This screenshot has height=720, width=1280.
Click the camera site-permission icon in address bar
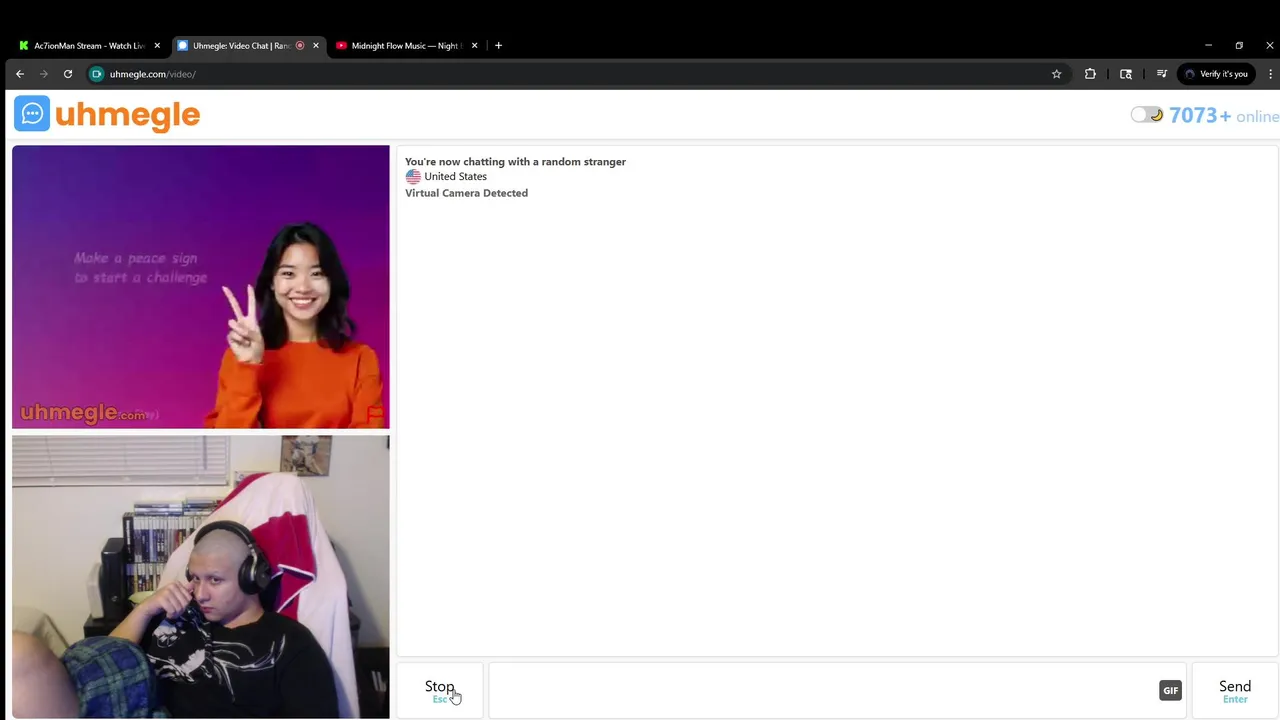(97, 74)
